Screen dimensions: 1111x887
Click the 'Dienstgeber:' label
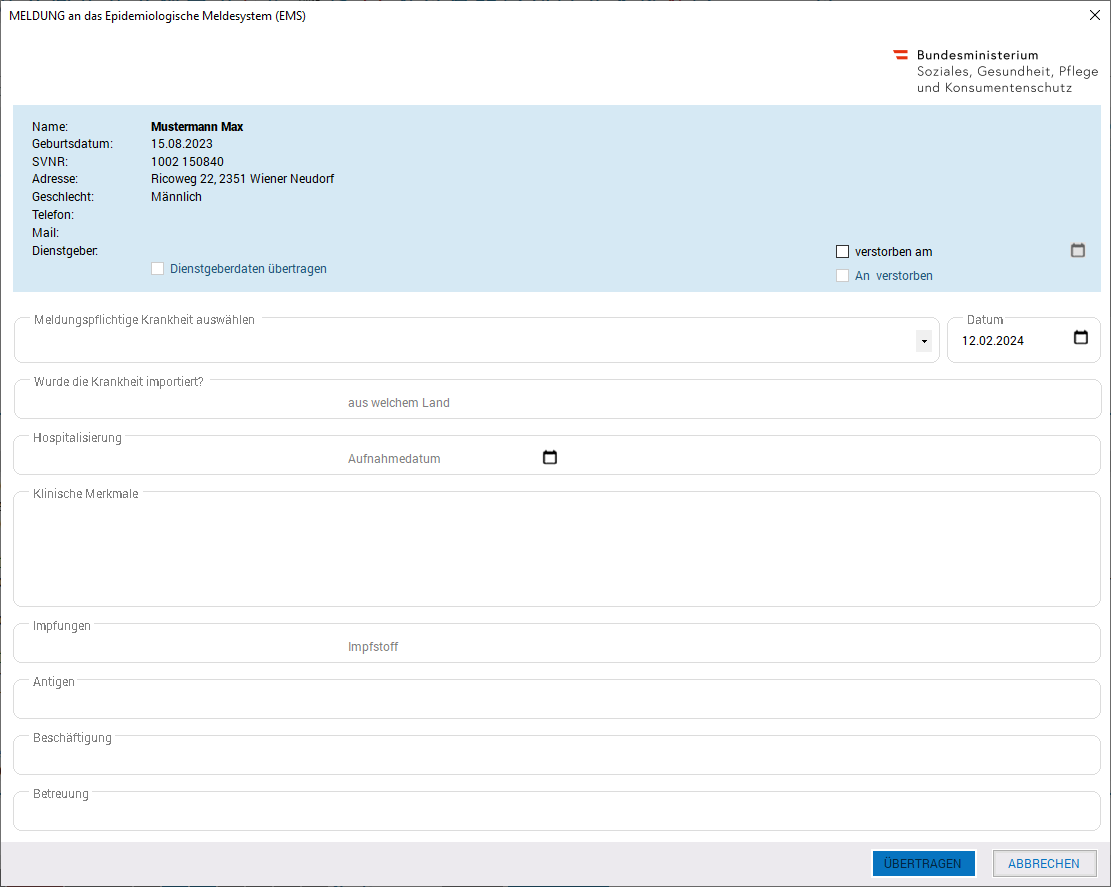[65, 251]
